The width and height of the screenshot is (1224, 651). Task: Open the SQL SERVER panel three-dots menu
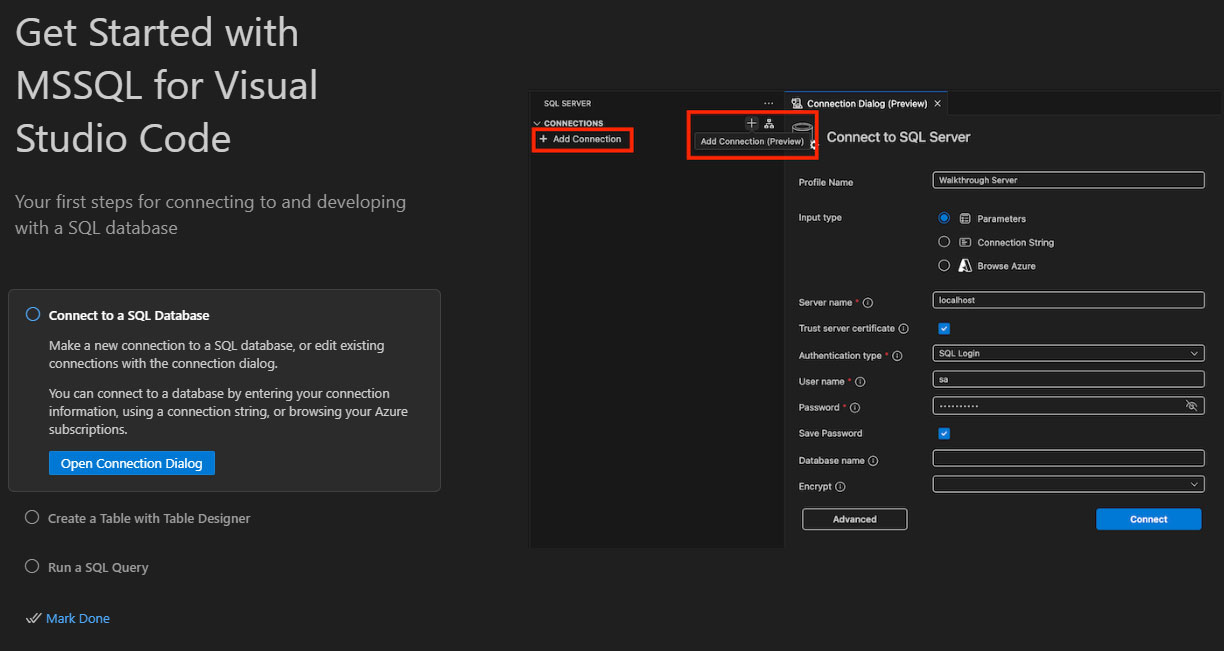[768, 103]
